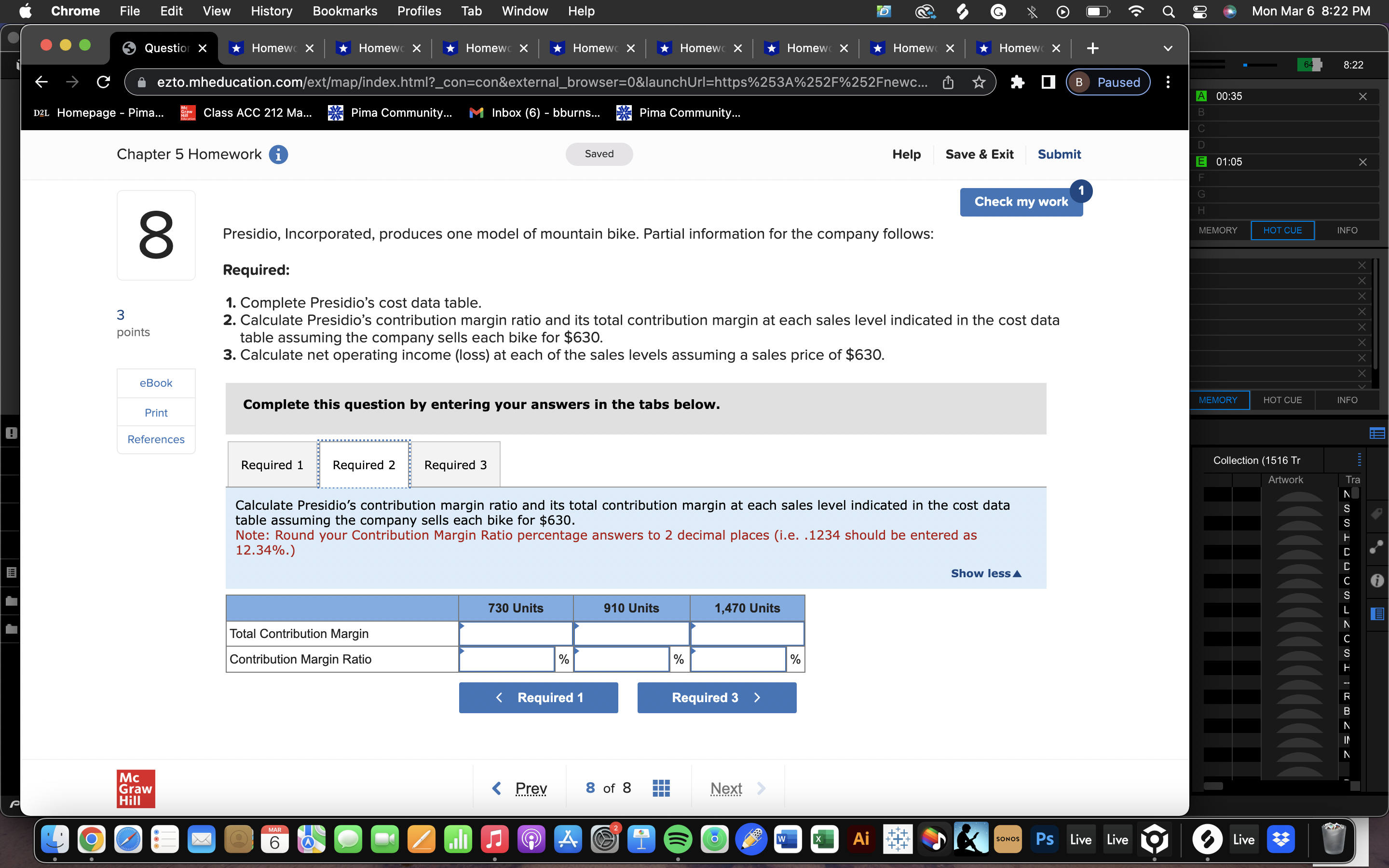Image resolution: width=1389 pixels, height=868 pixels.
Task: Click the Check my work button
Action: tap(1021, 202)
